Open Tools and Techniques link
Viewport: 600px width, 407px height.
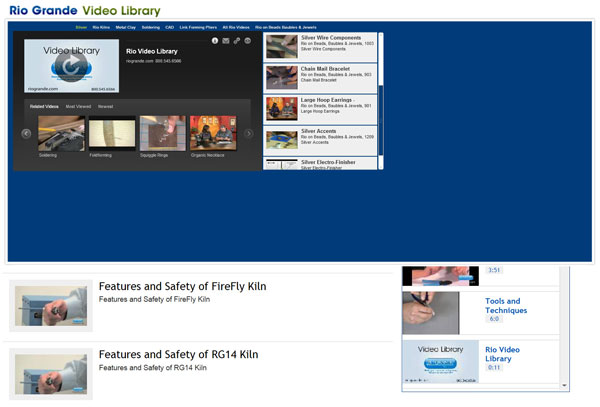pos(506,306)
